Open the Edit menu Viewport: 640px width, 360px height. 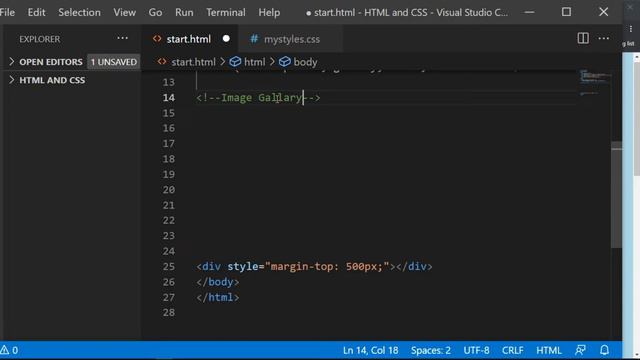coord(36,12)
